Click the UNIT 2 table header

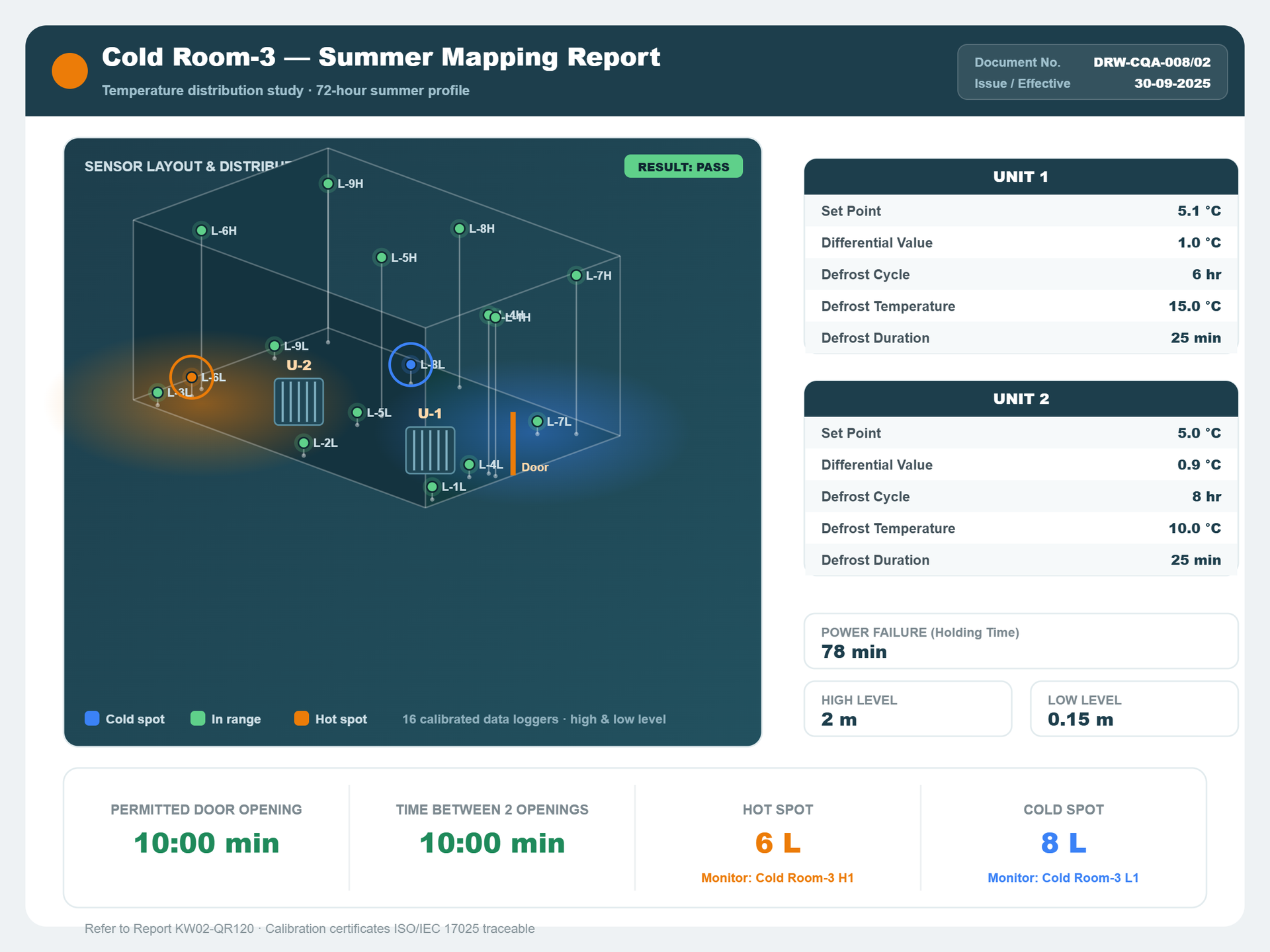point(1021,399)
